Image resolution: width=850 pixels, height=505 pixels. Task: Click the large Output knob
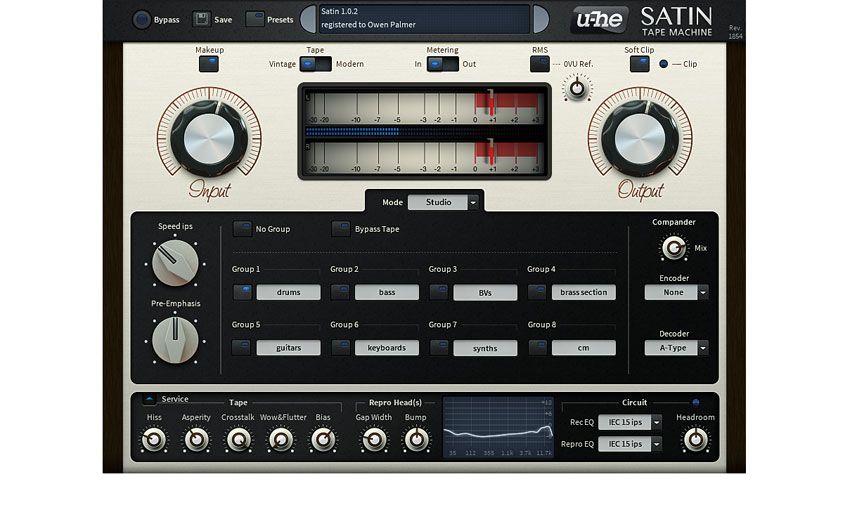point(640,139)
